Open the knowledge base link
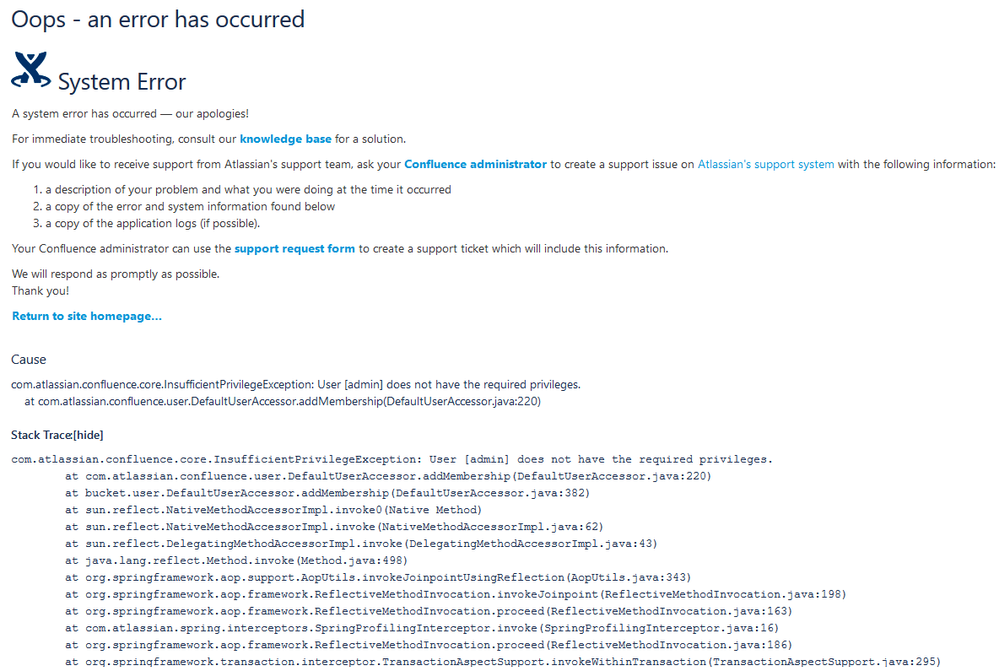The image size is (999, 667). tap(285, 139)
